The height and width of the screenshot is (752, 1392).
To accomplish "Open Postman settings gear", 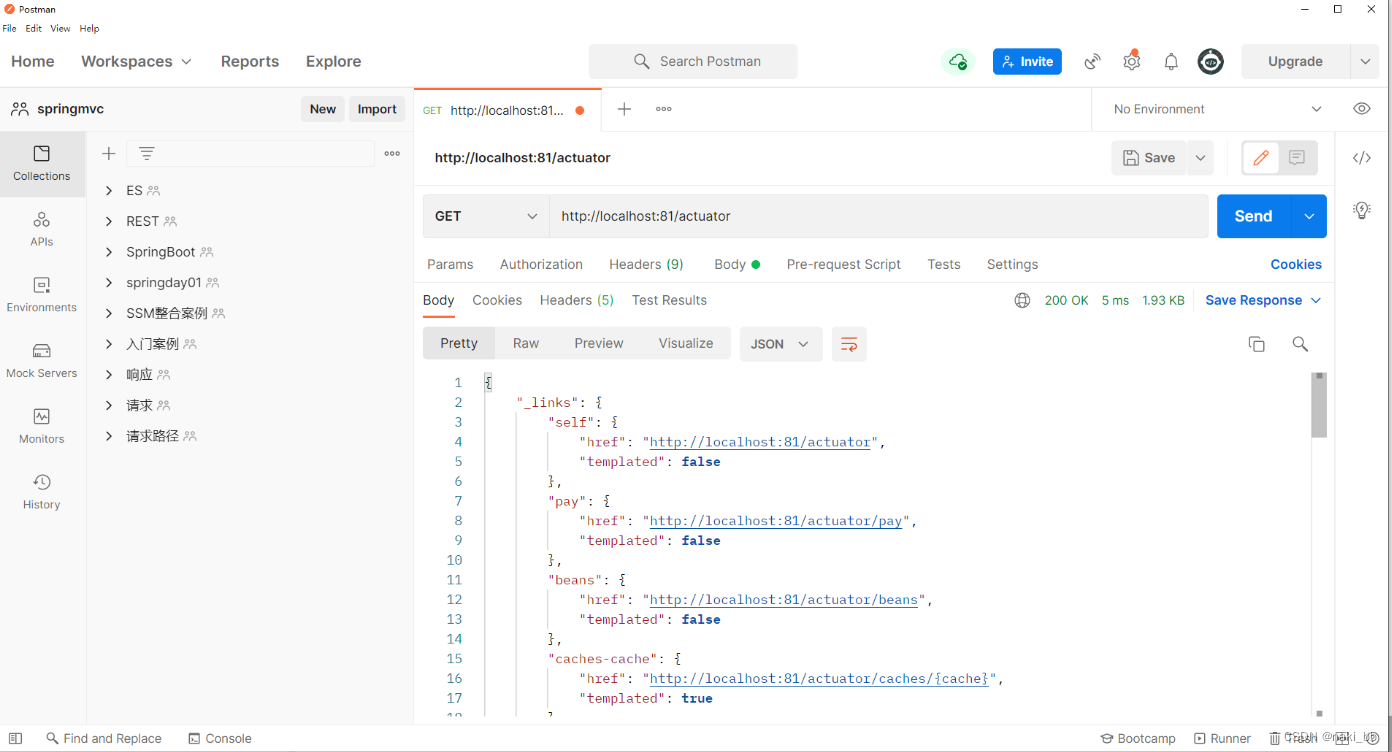I will tap(1131, 61).
